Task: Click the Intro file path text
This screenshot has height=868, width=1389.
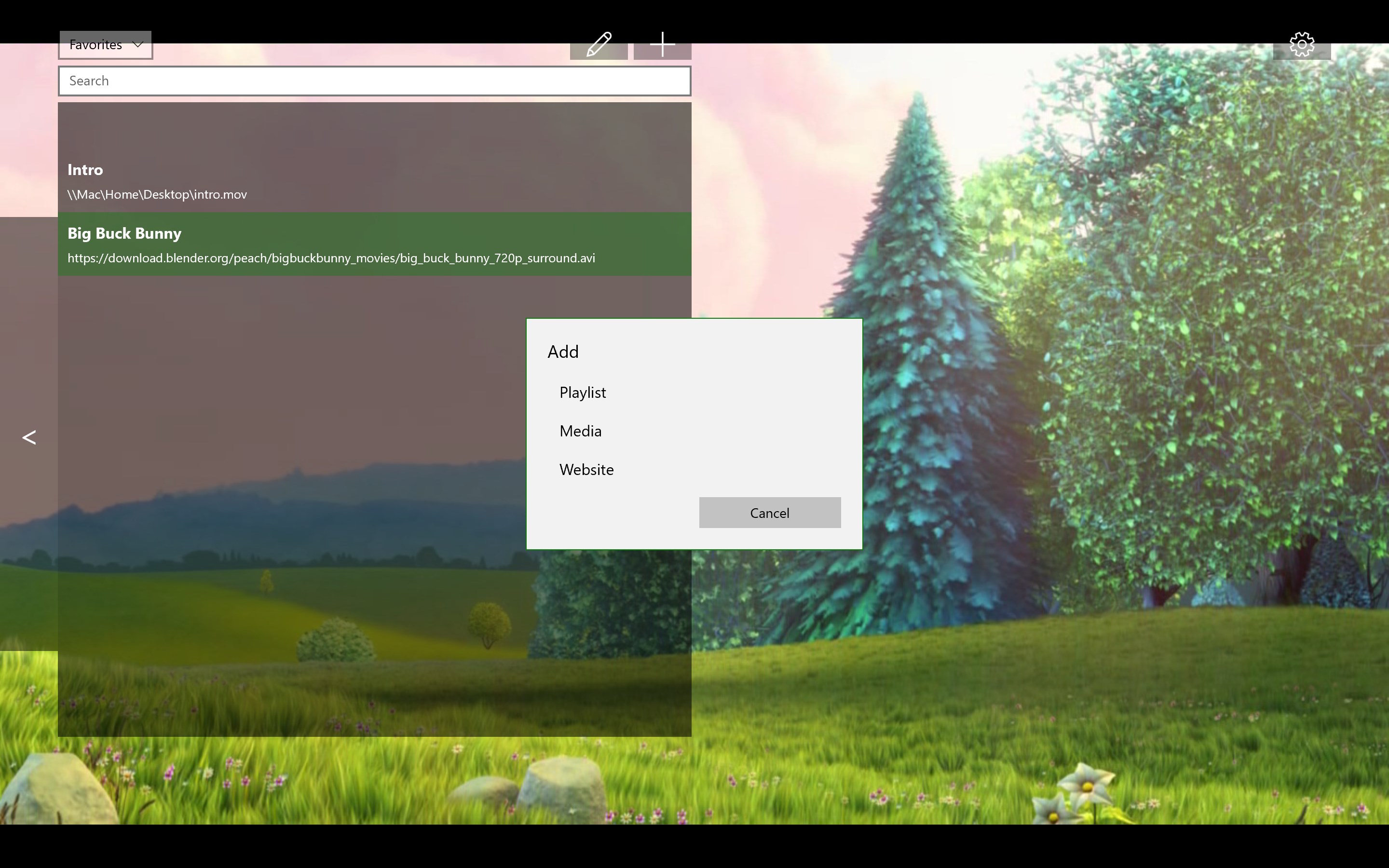Action: point(157,195)
